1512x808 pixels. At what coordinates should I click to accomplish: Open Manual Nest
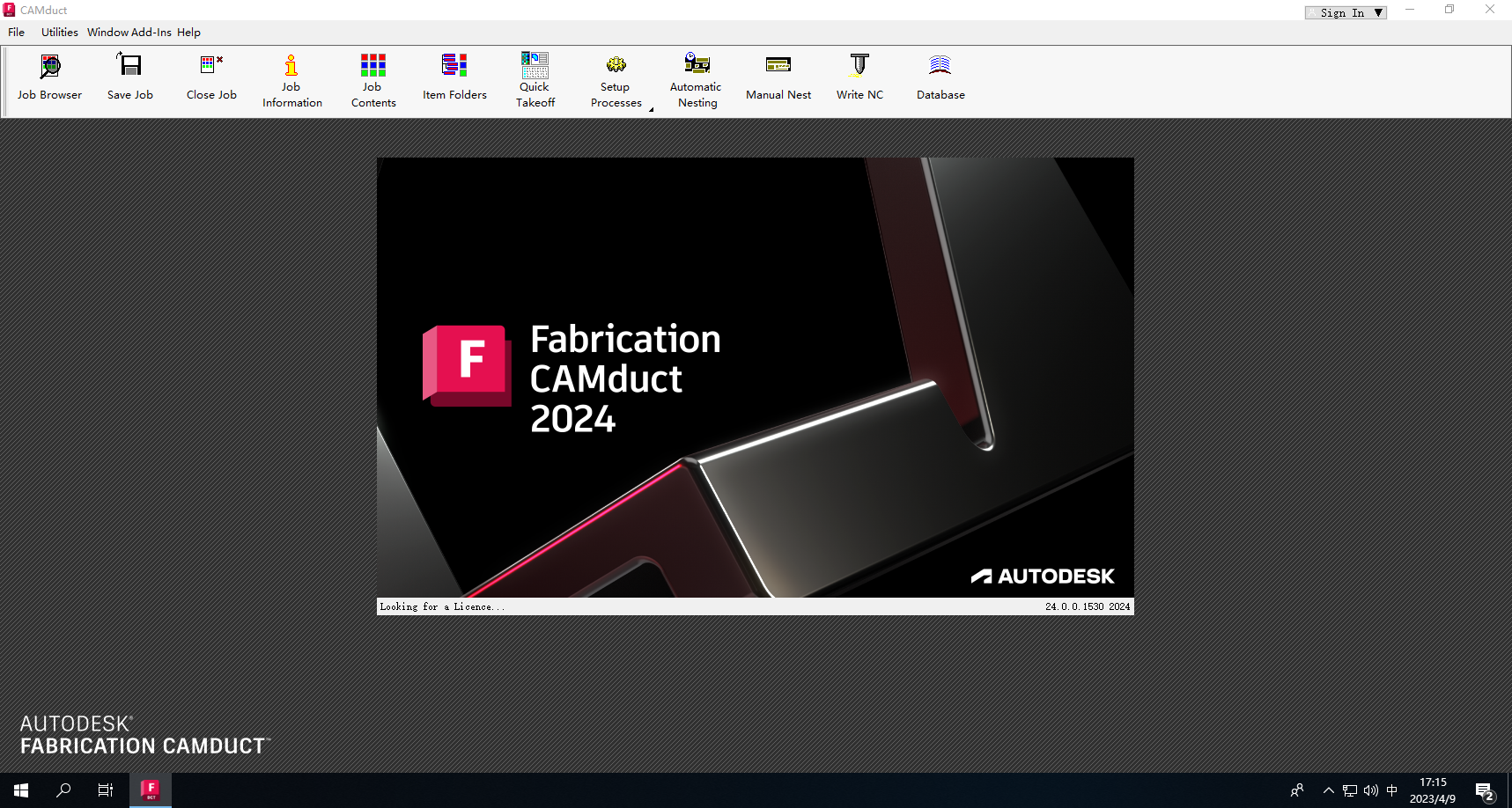tap(778, 78)
